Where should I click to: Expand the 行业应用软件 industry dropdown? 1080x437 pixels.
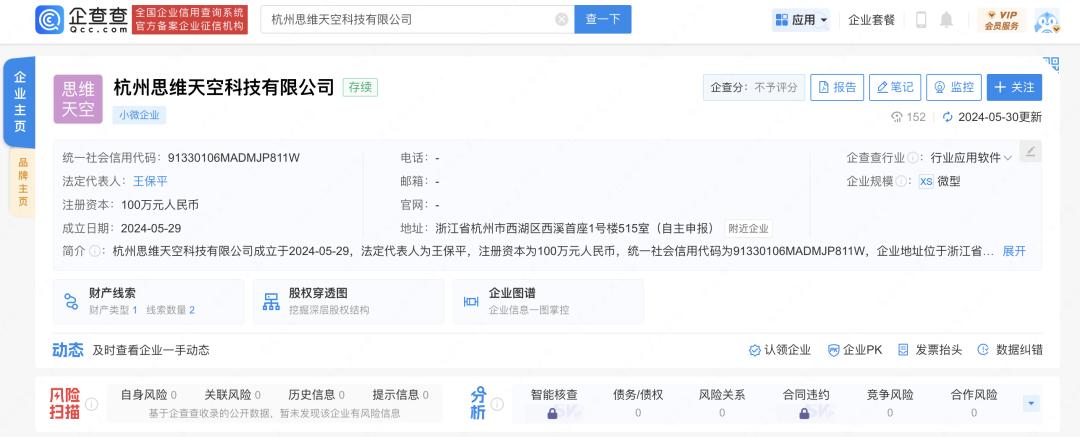[1007, 158]
